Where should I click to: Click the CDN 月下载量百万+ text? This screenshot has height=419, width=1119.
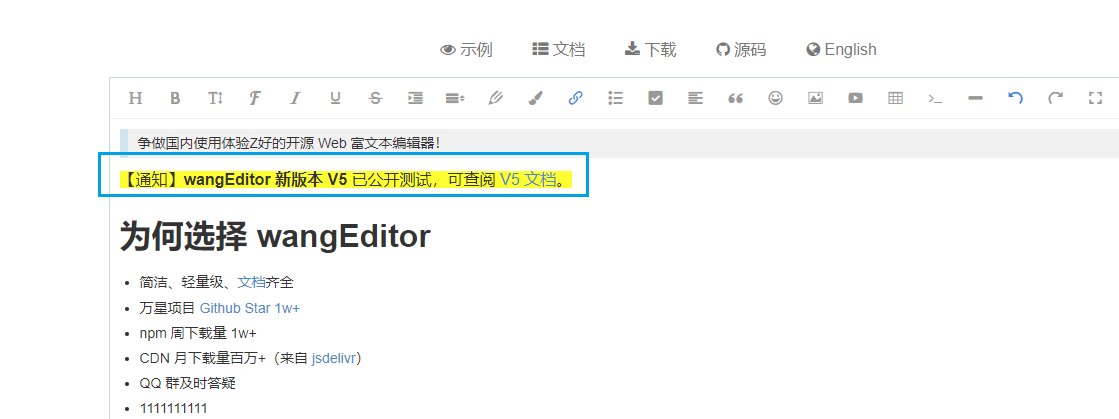(203, 358)
